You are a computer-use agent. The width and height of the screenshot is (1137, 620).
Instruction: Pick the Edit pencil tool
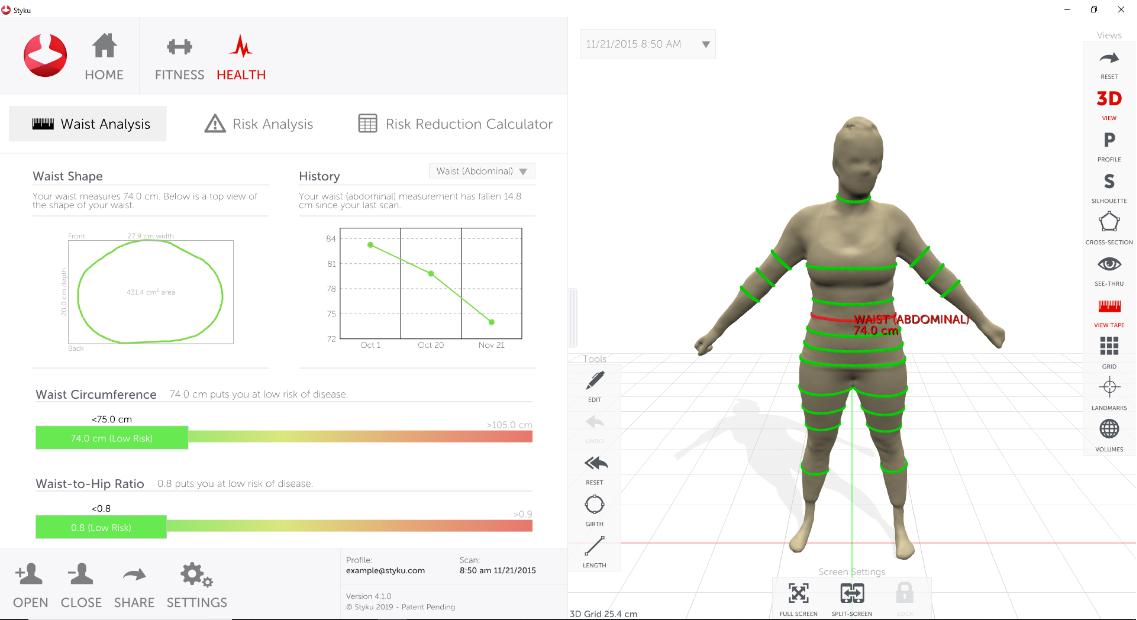click(595, 381)
